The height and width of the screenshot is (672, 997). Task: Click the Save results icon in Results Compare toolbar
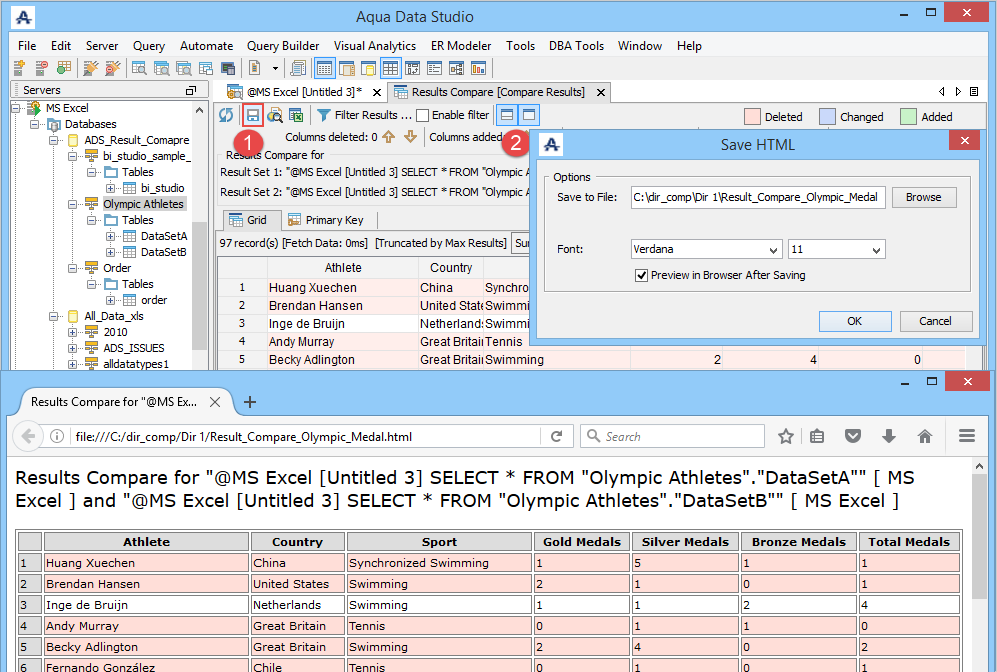point(253,115)
